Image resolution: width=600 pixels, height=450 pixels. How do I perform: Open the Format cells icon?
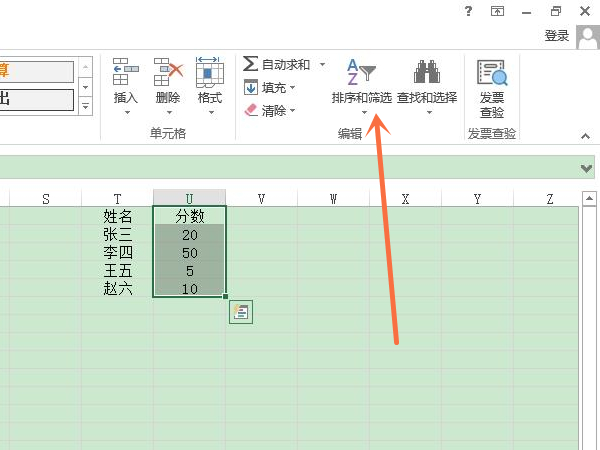210,72
